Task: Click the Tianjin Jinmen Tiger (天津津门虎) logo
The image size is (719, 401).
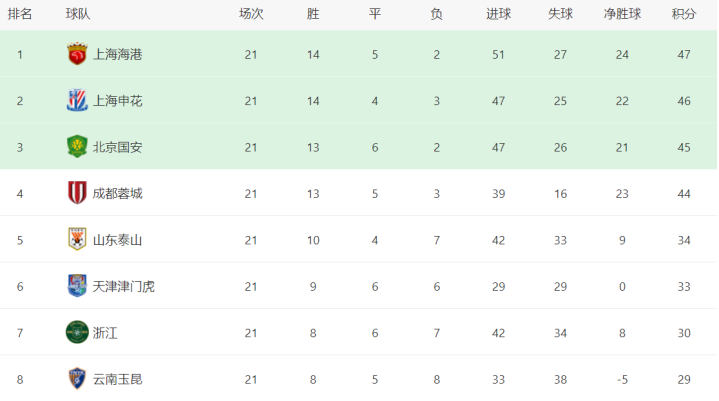Action: click(77, 286)
